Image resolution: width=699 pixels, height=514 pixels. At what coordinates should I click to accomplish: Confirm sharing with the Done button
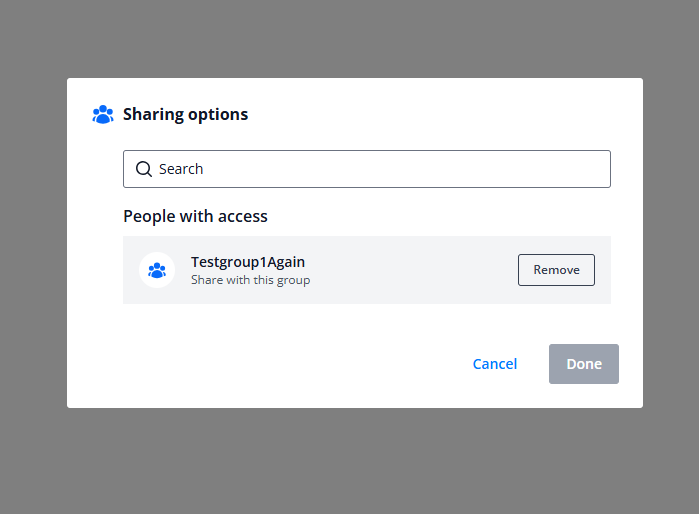pyautogui.click(x=584, y=364)
